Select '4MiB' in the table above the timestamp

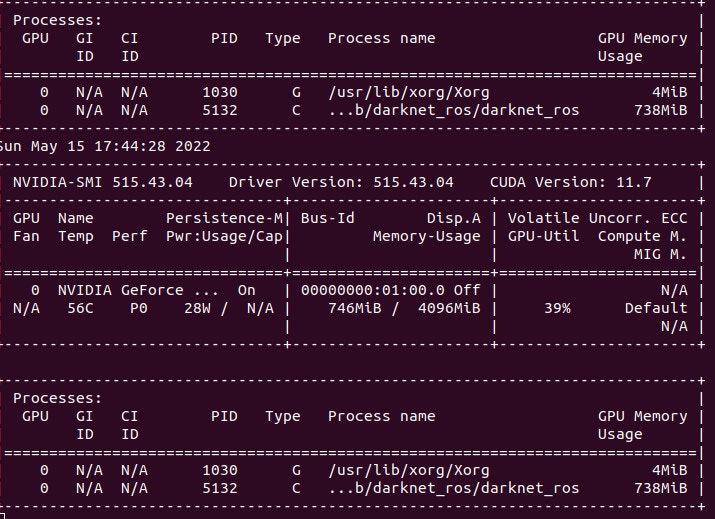click(x=669, y=92)
